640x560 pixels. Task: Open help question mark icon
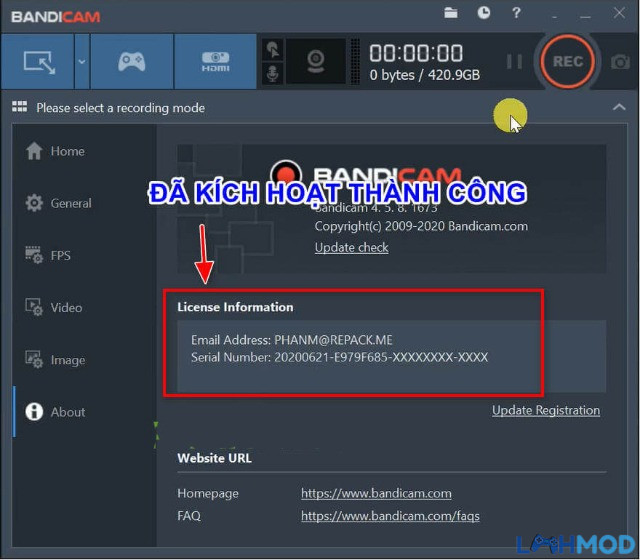(x=516, y=13)
